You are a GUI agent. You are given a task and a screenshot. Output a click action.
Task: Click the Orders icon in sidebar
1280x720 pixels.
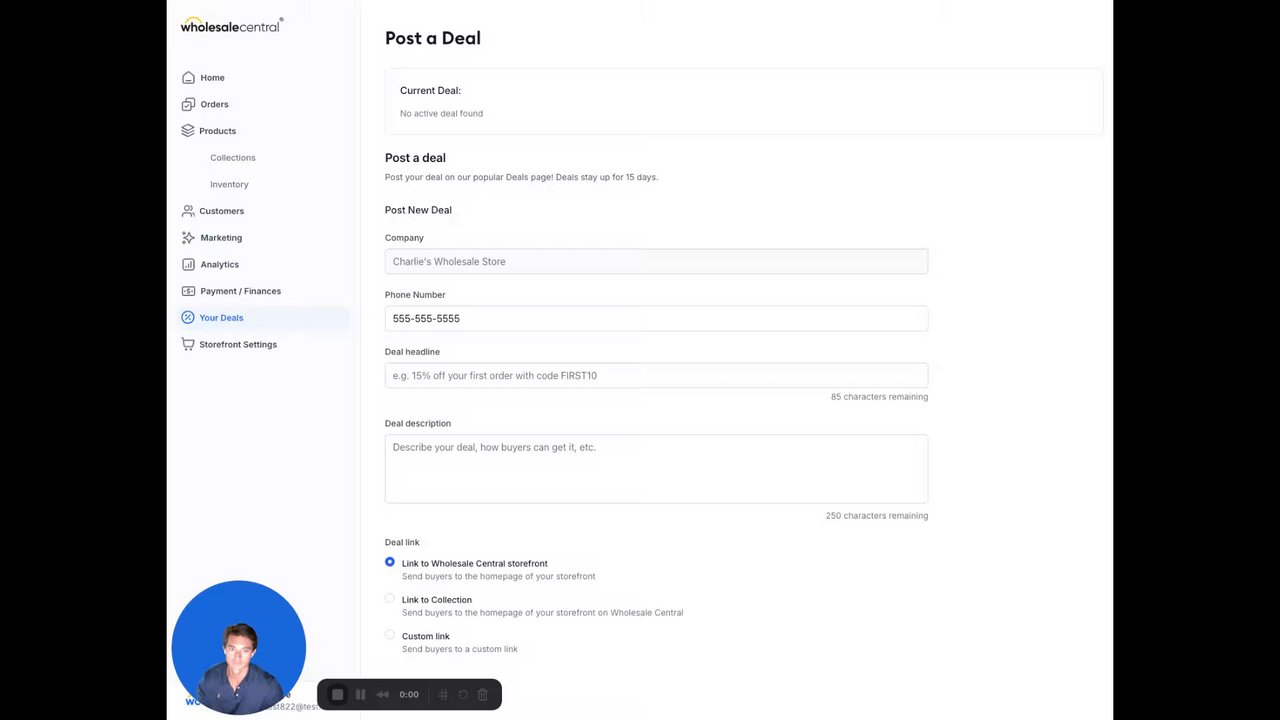[x=188, y=104]
